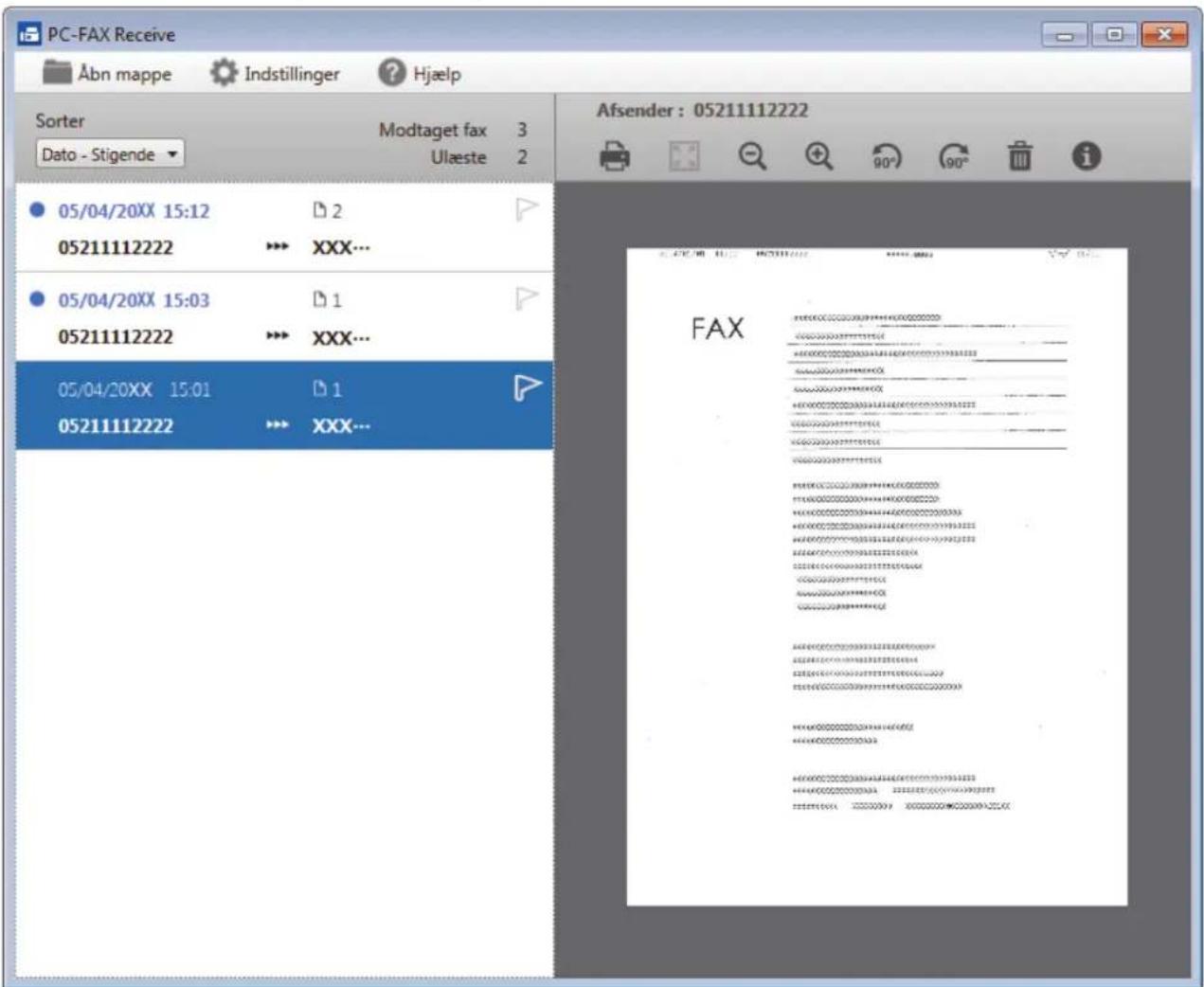1204x987 pixels.
Task: Maximize the PC-FAX Receive window
Action: click(x=1114, y=35)
